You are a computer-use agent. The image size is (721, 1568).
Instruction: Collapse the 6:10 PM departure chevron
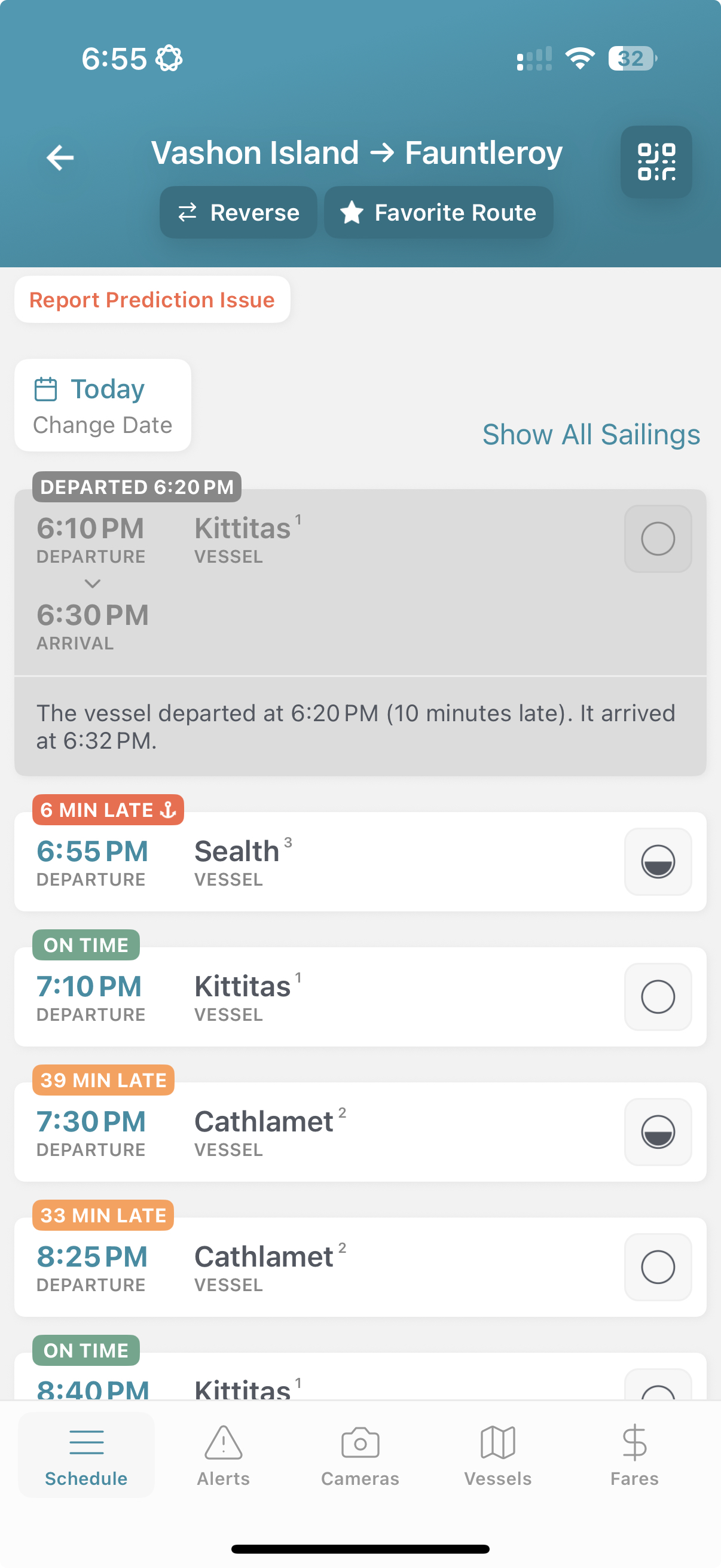pos(93,584)
